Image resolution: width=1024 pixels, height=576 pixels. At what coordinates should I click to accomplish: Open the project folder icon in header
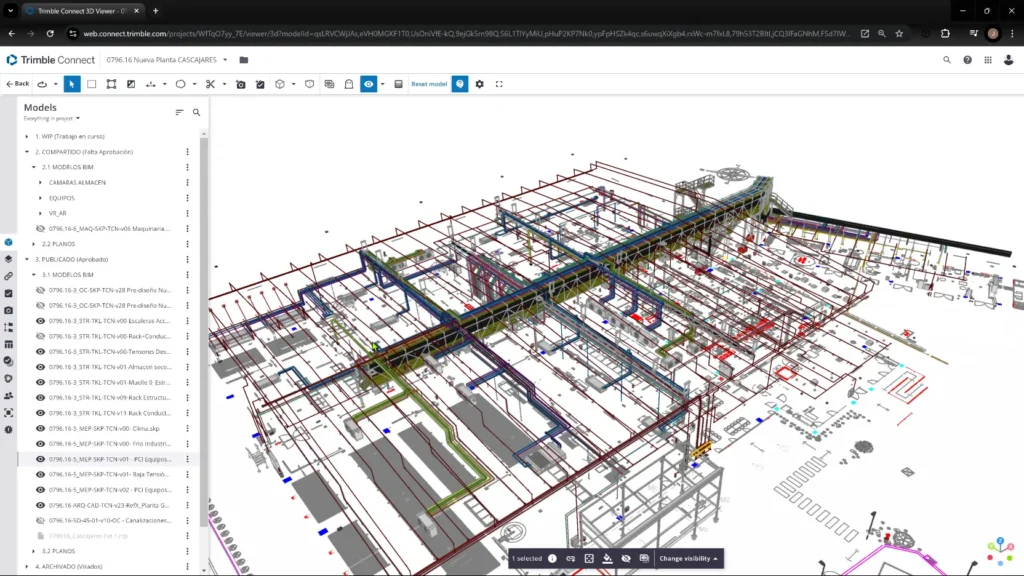(244, 60)
